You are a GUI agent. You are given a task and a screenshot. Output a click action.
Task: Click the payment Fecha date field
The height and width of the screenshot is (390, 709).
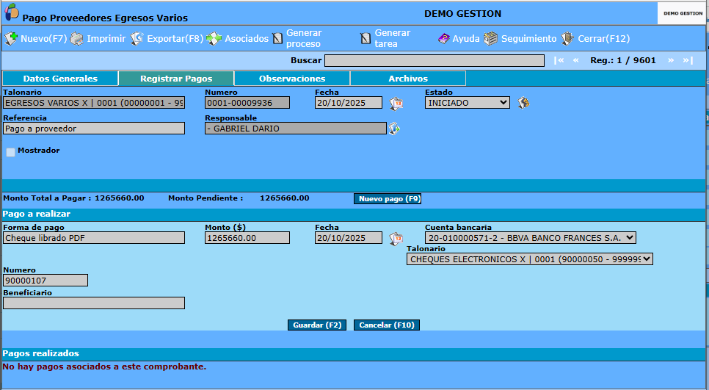click(349, 238)
